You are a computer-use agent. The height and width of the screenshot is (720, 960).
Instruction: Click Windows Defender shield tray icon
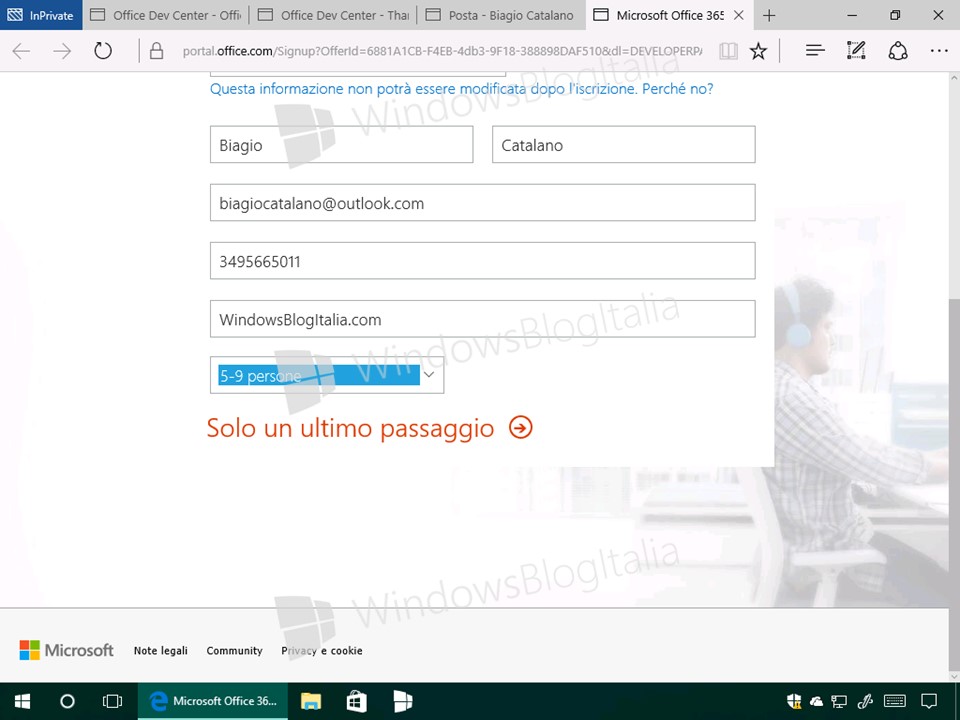tap(794, 701)
